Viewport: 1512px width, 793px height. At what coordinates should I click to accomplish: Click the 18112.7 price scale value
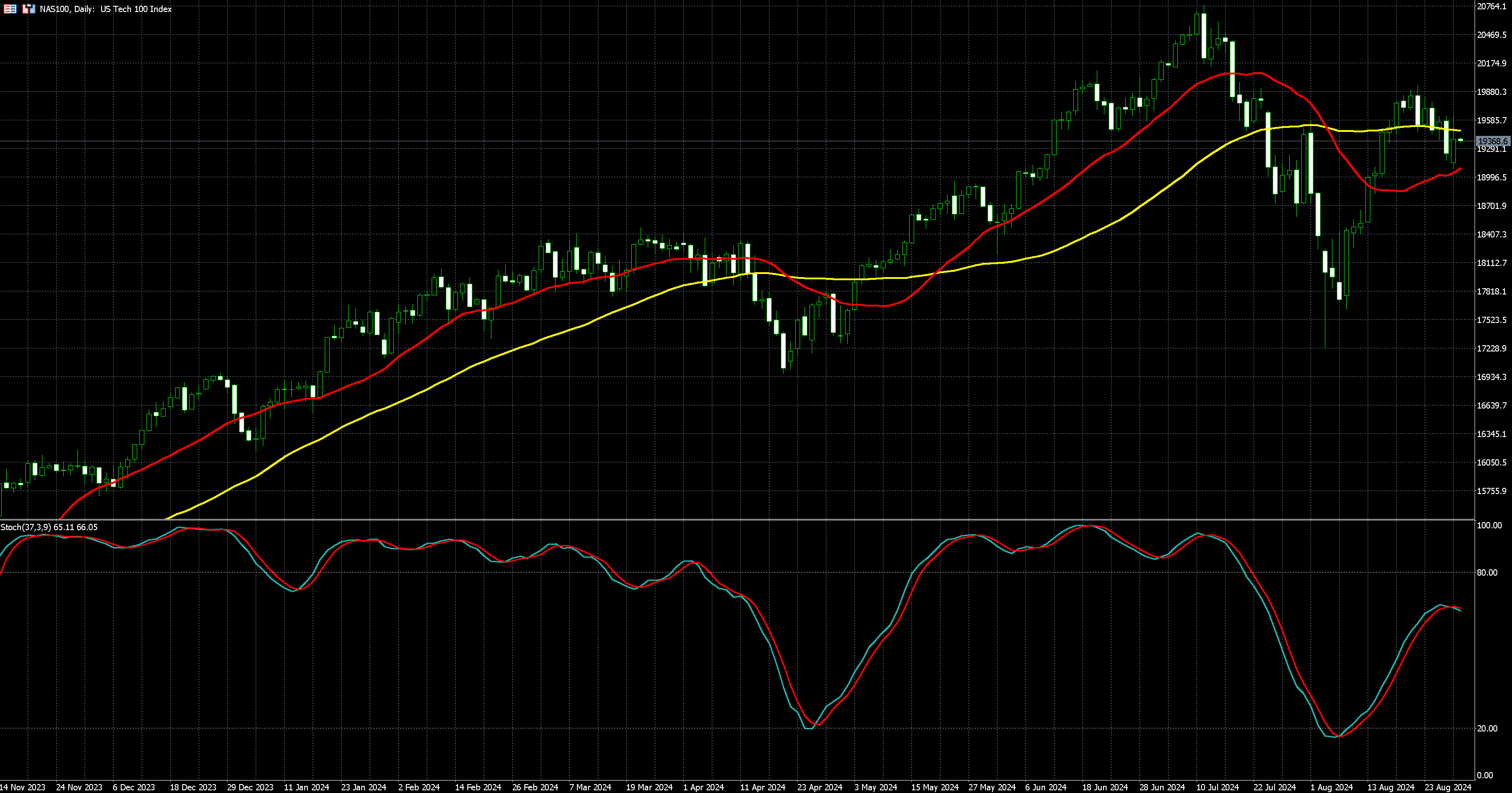point(1492,263)
